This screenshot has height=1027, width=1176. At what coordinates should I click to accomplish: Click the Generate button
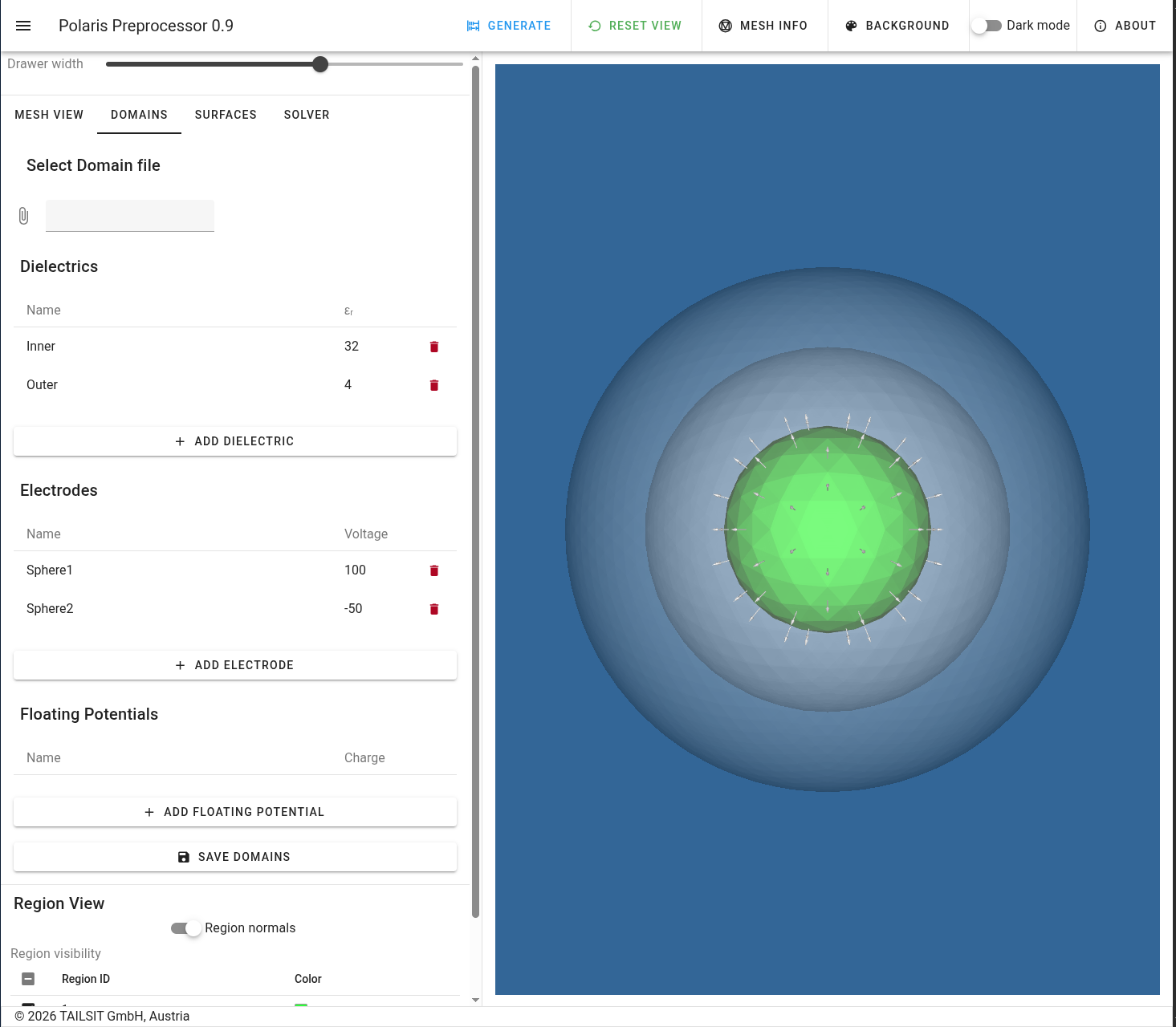(x=509, y=26)
